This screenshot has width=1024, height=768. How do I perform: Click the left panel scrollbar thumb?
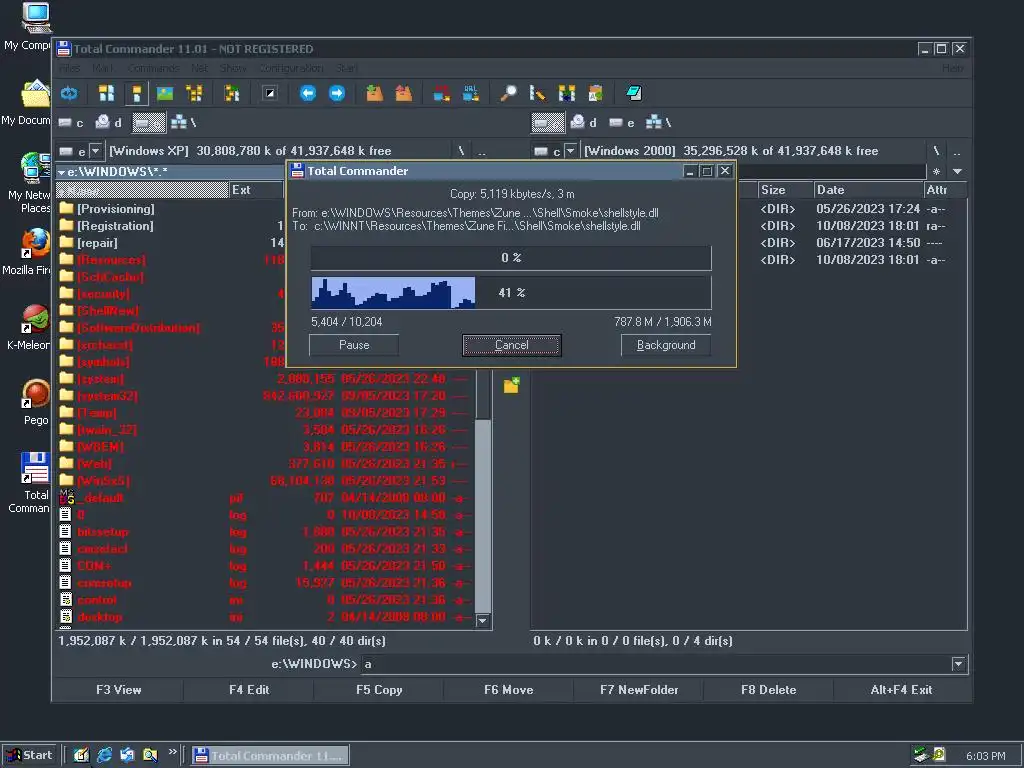click(x=483, y=515)
